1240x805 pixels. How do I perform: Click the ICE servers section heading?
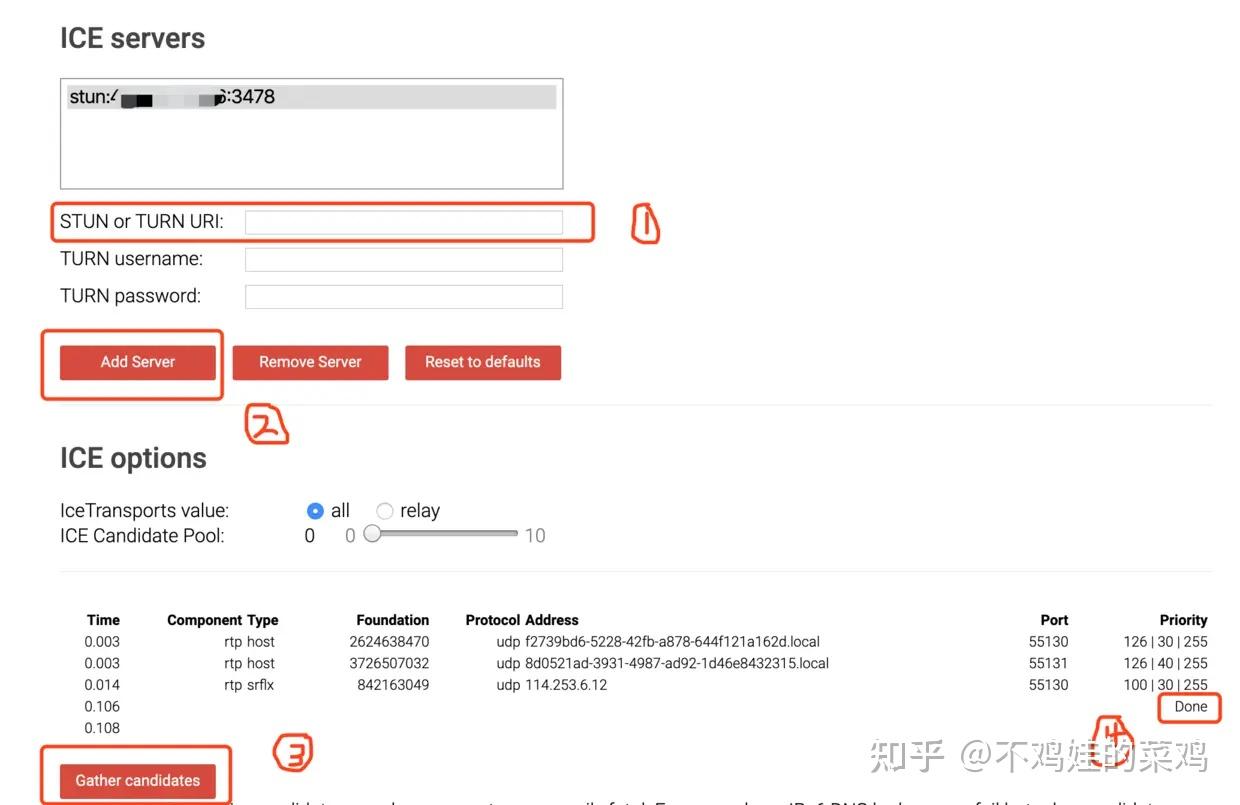[131, 37]
